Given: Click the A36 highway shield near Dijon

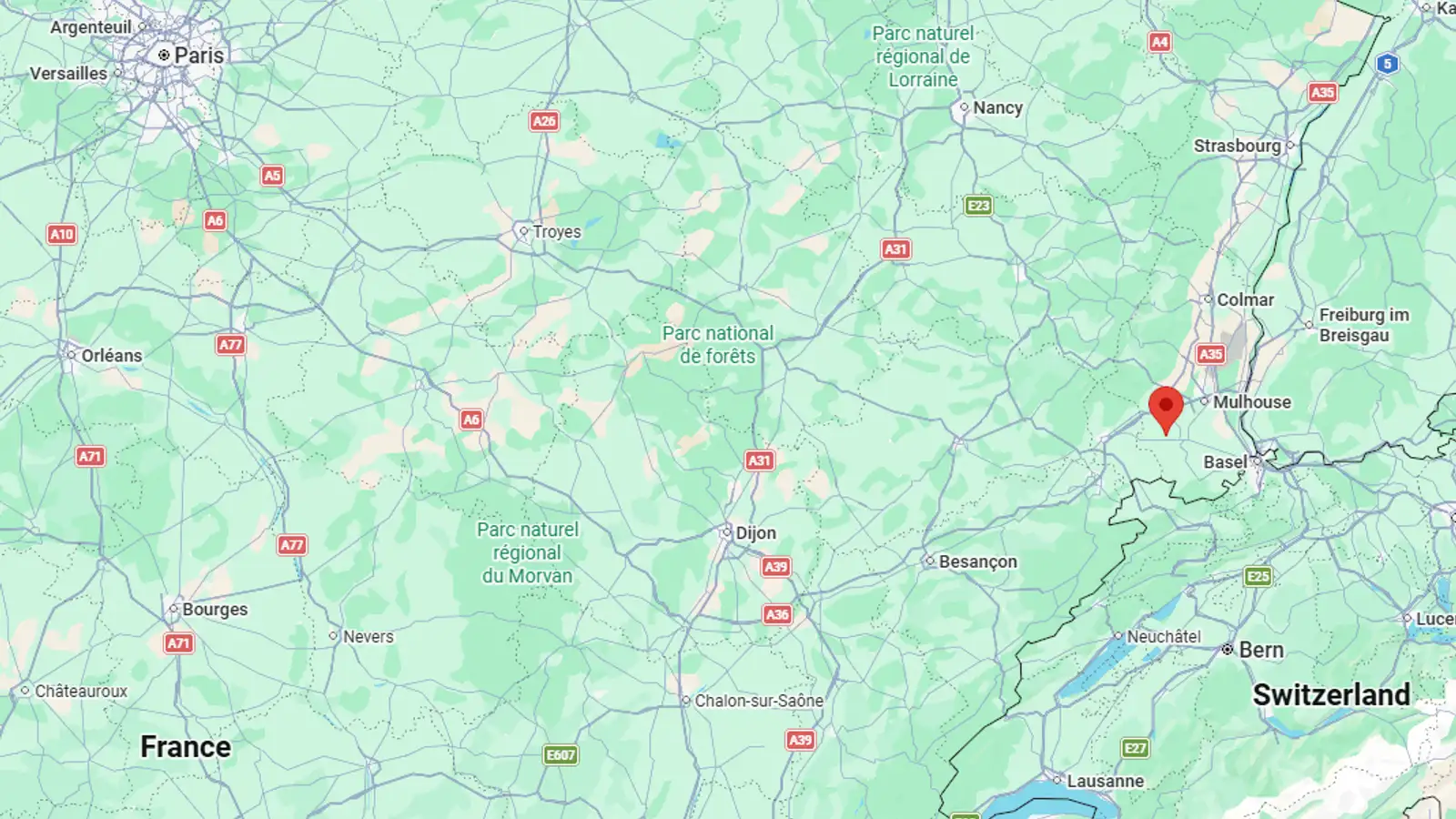Looking at the screenshot, I should point(777,614).
